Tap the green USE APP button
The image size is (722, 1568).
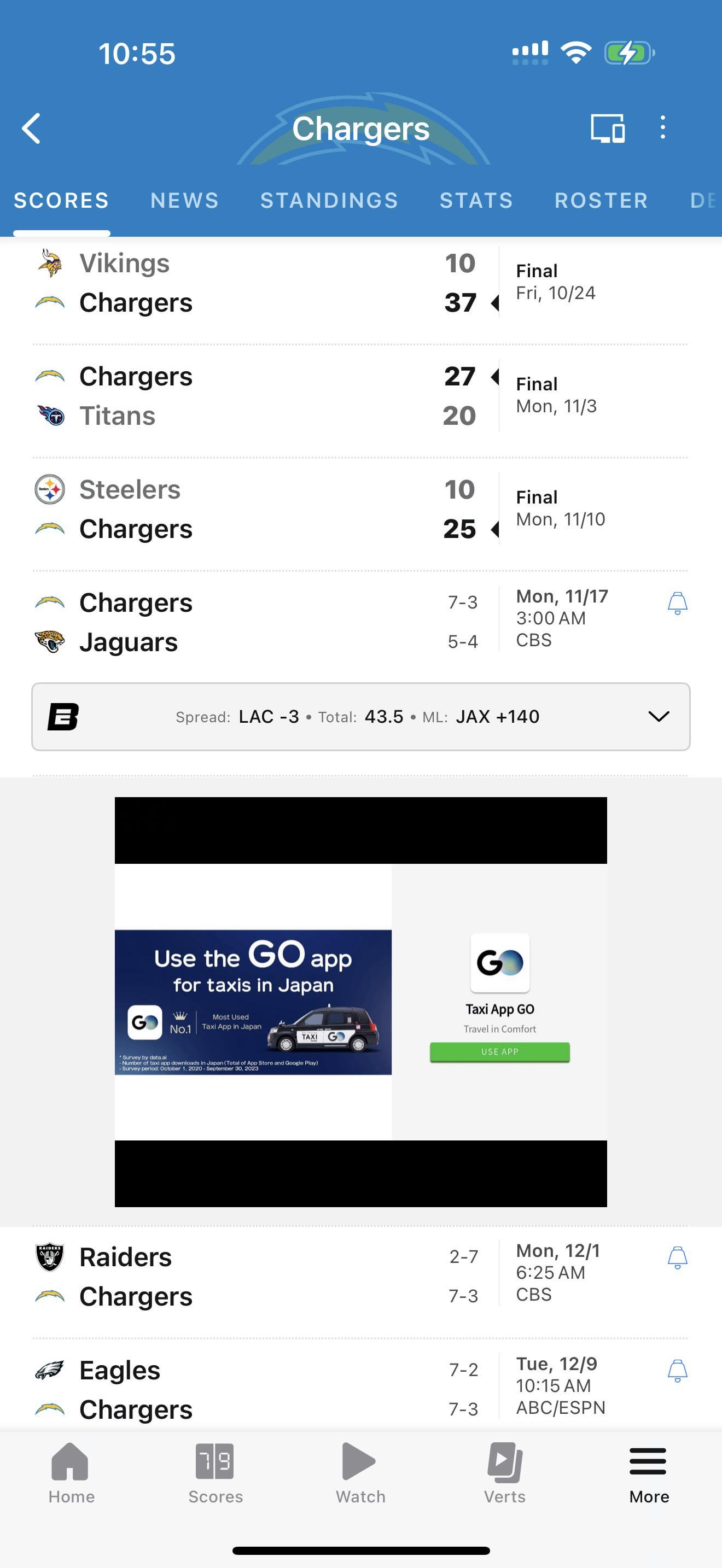pyautogui.click(x=499, y=1052)
